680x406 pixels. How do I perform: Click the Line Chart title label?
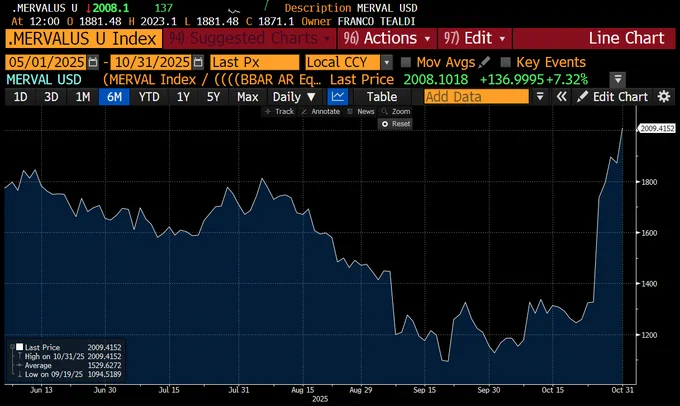(626, 38)
